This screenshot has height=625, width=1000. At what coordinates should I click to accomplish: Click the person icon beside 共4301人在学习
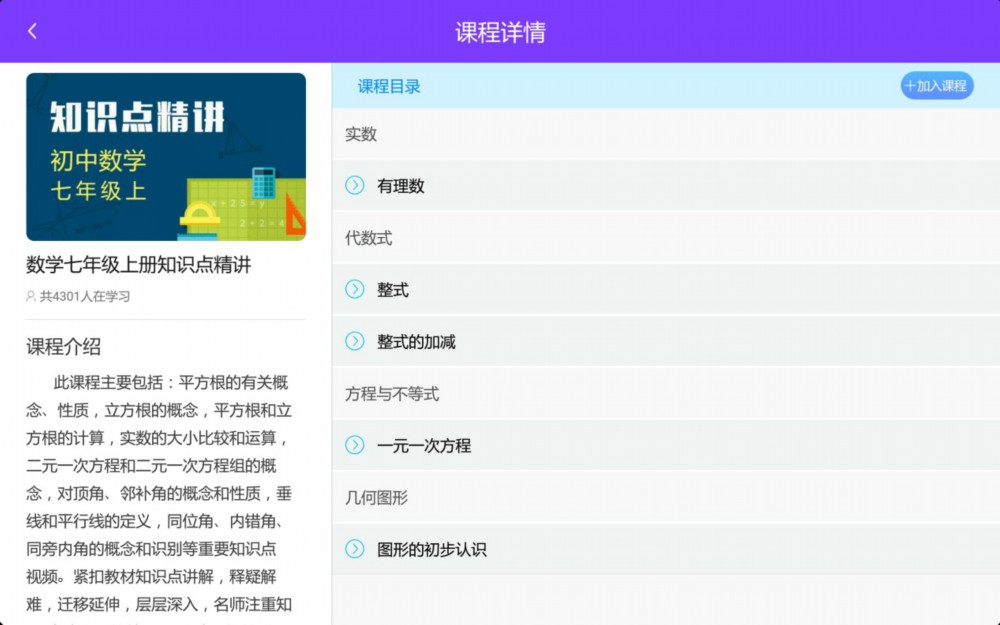point(31,297)
